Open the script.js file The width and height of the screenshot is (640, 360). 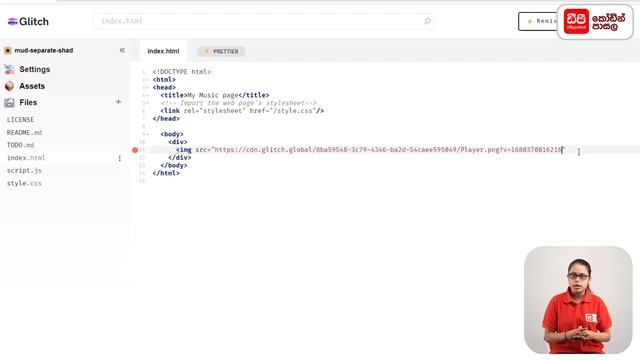coord(24,171)
